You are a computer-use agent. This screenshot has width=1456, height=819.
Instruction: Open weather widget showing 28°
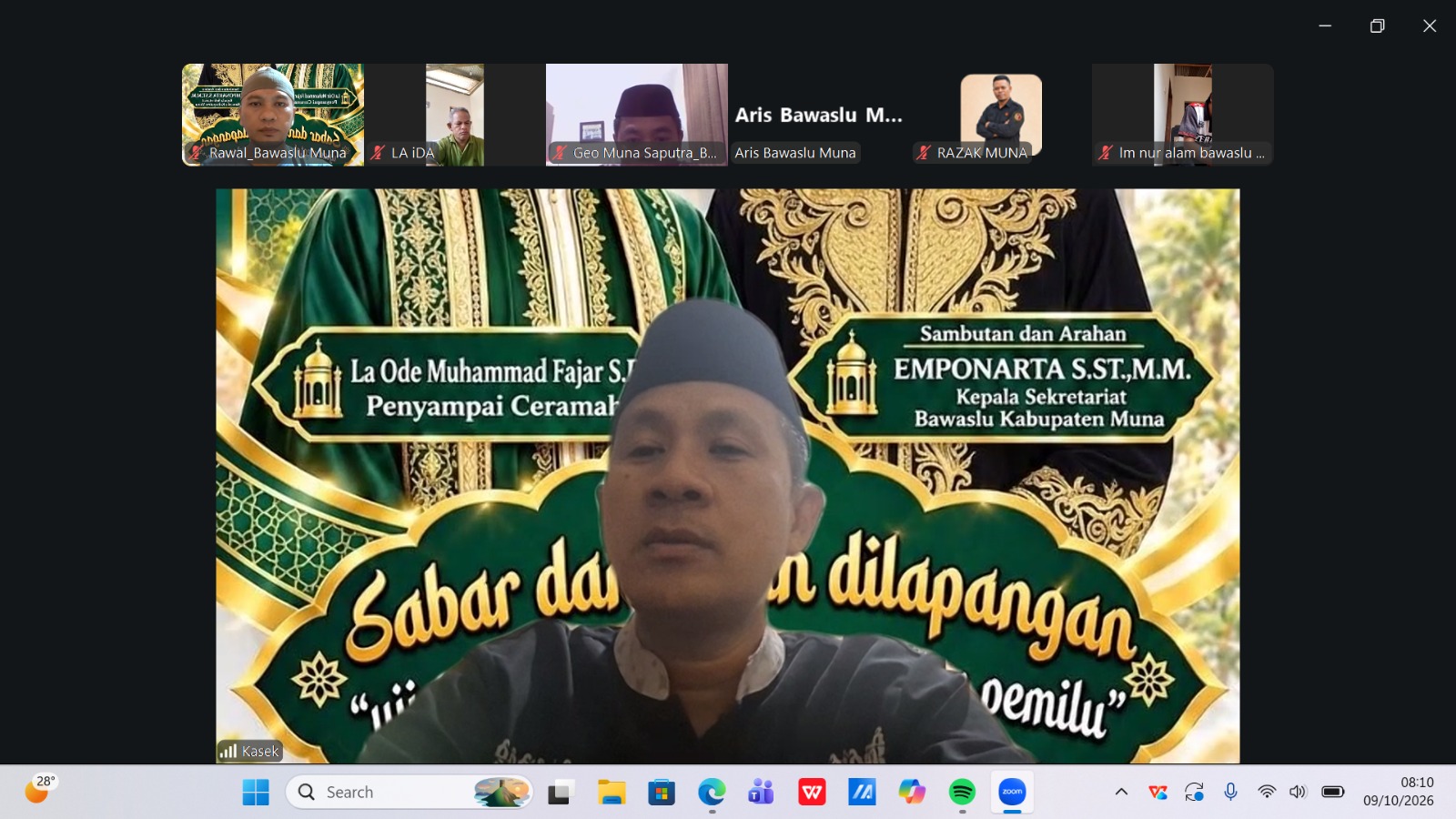pyautogui.click(x=39, y=790)
